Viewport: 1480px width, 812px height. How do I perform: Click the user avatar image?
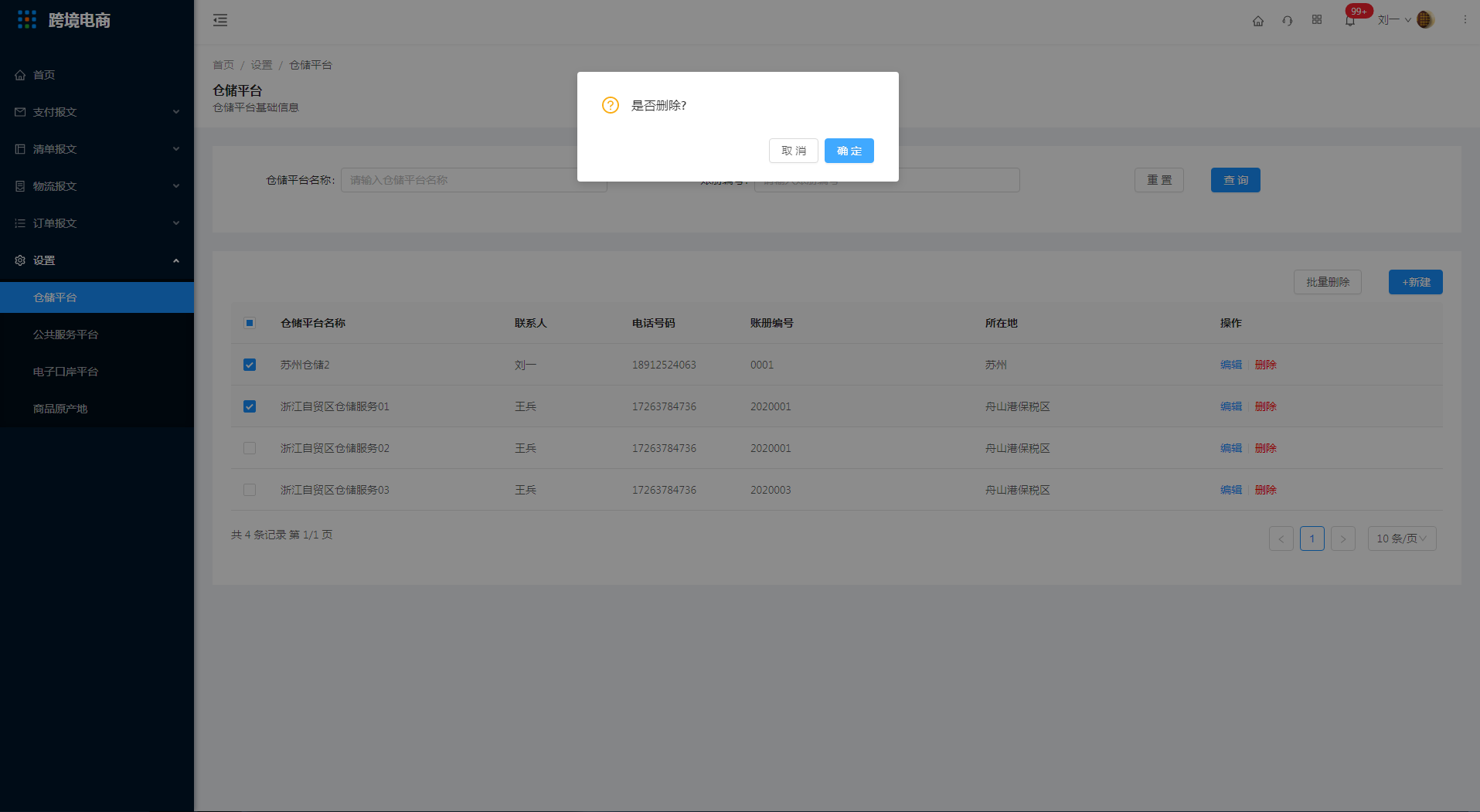tap(1425, 20)
